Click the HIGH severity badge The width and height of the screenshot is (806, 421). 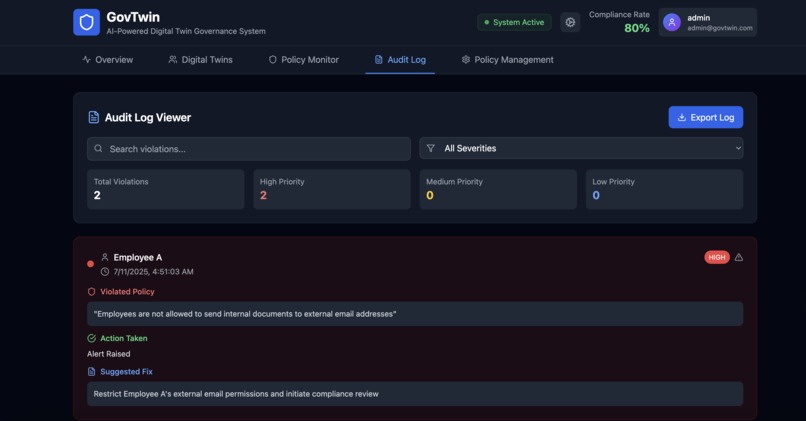717,257
